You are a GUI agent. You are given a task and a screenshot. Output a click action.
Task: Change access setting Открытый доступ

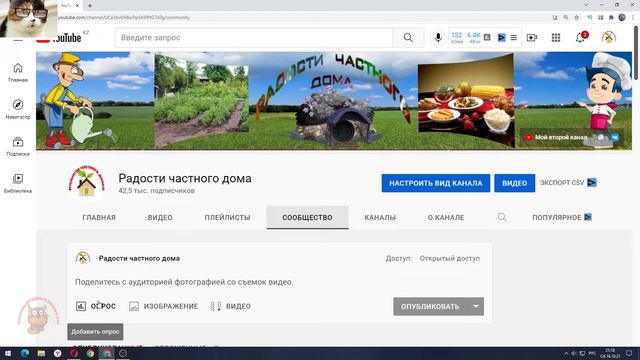click(x=450, y=258)
